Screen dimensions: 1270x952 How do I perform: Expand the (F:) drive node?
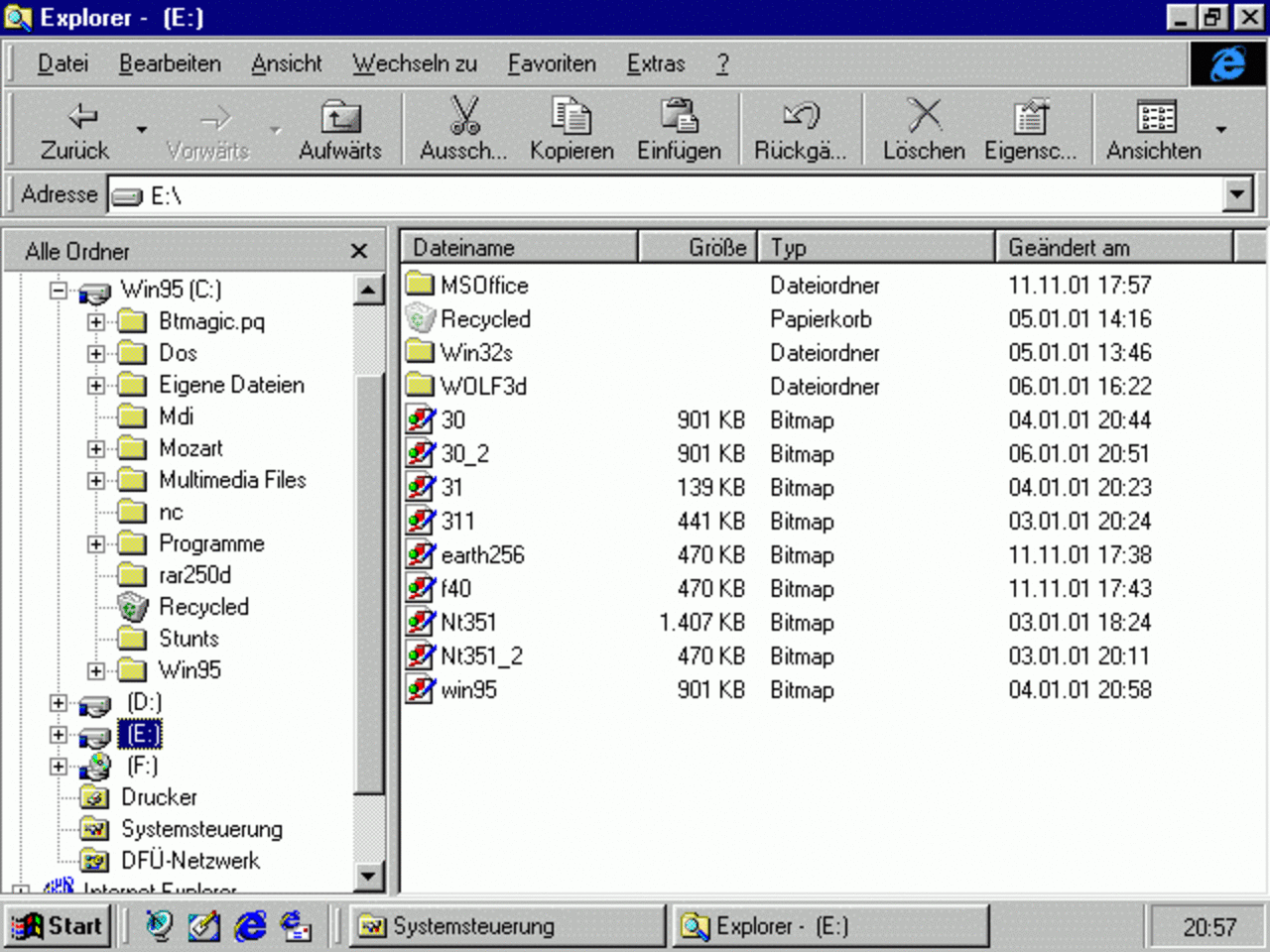coord(59,767)
